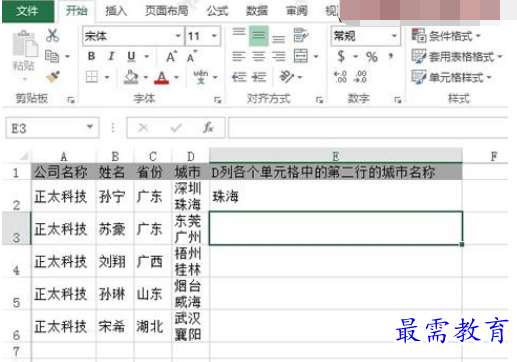Increase decimal places
Viewport: 517px width, 362px height.
coord(340,77)
